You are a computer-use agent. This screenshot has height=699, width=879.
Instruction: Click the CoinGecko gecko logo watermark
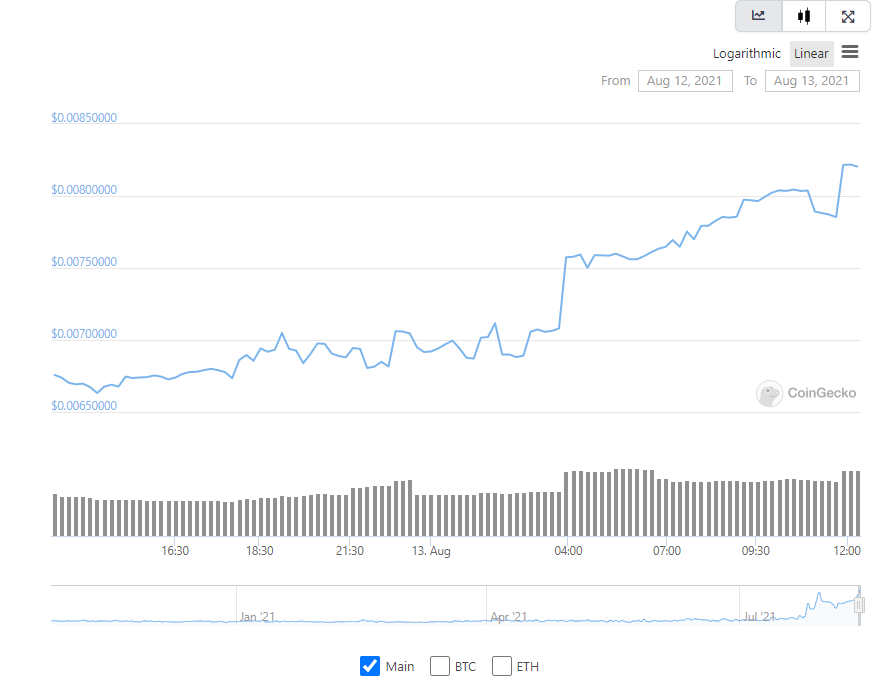pos(769,393)
